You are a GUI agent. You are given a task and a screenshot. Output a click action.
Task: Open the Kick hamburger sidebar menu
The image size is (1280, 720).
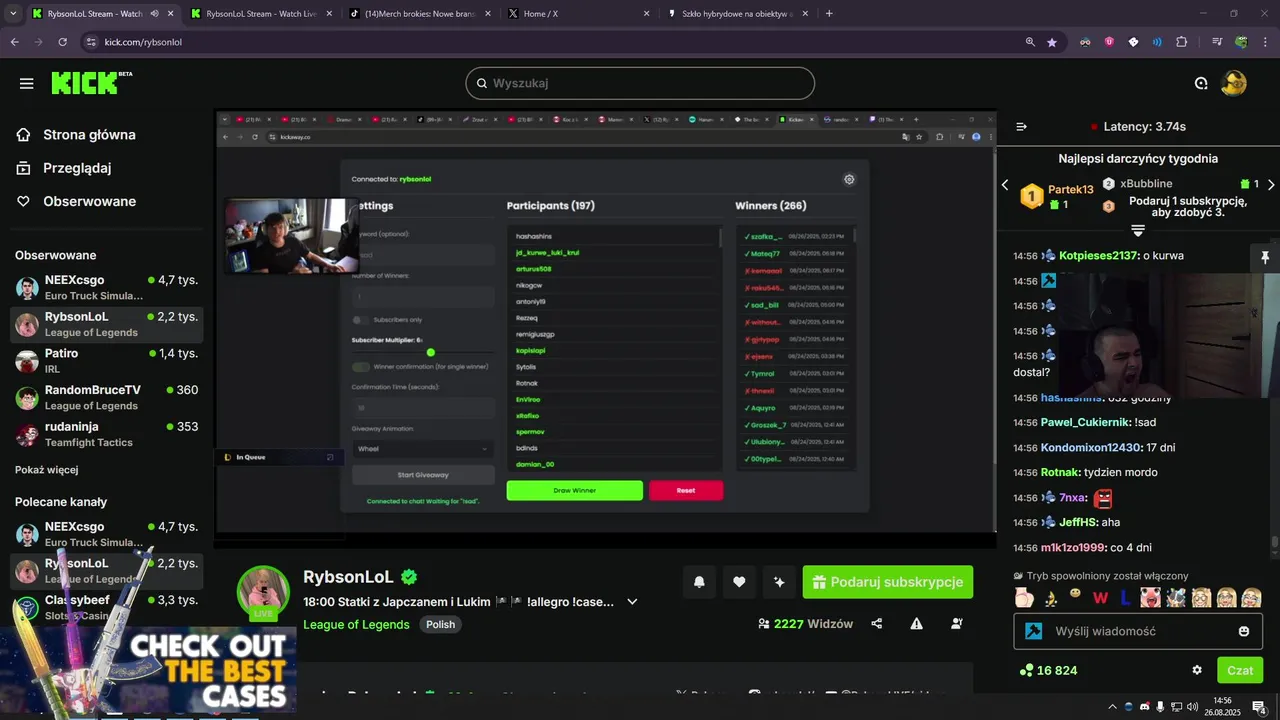pyautogui.click(x=27, y=84)
